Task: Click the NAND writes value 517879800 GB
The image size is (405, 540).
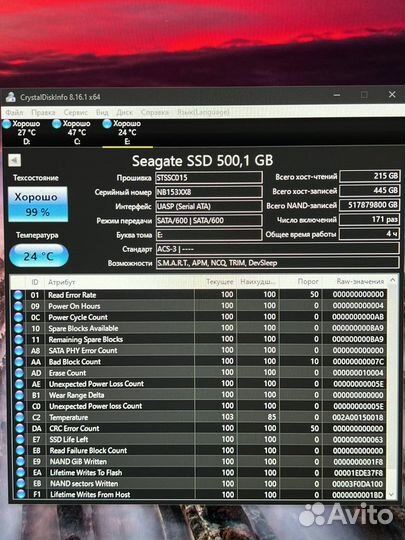Action: point(370,205)
